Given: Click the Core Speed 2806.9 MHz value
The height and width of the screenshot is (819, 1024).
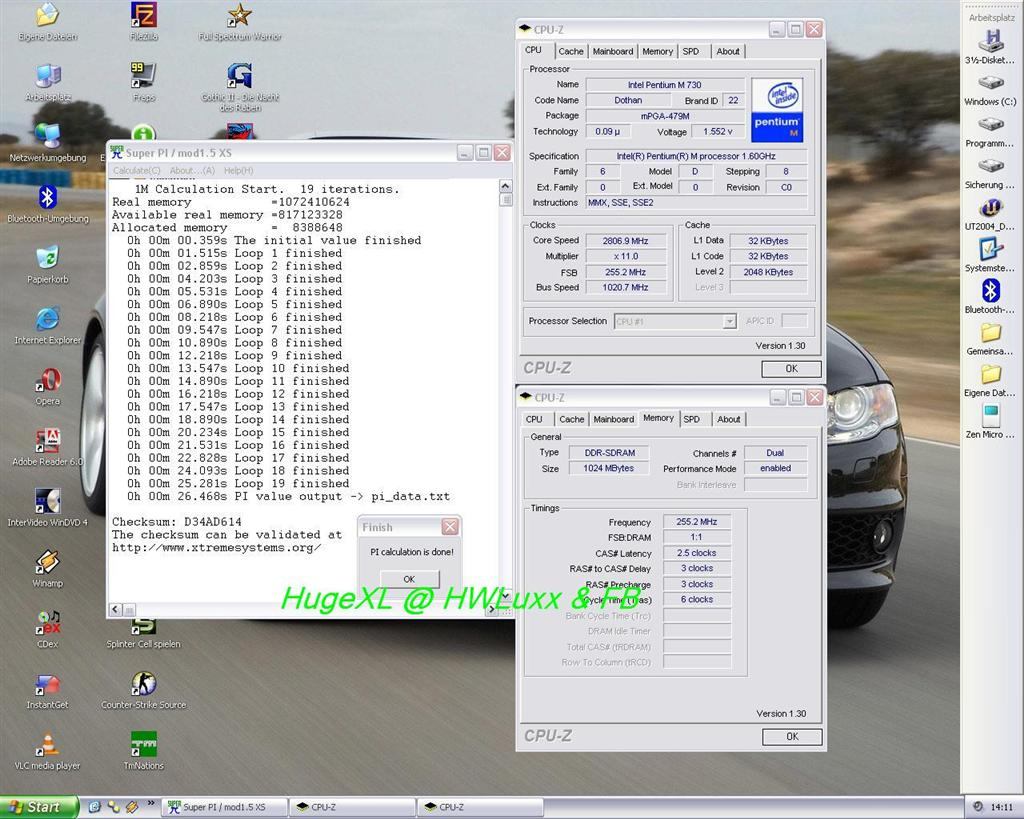Looking at the screenshot, I should pyautogui.click(x=626, y=241).
